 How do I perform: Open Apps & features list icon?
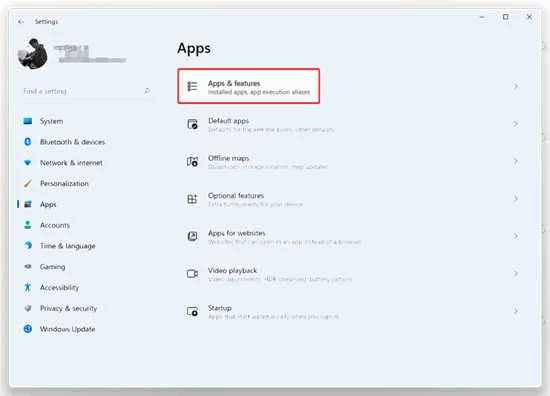pyautogui.click(x=192, y=86)
